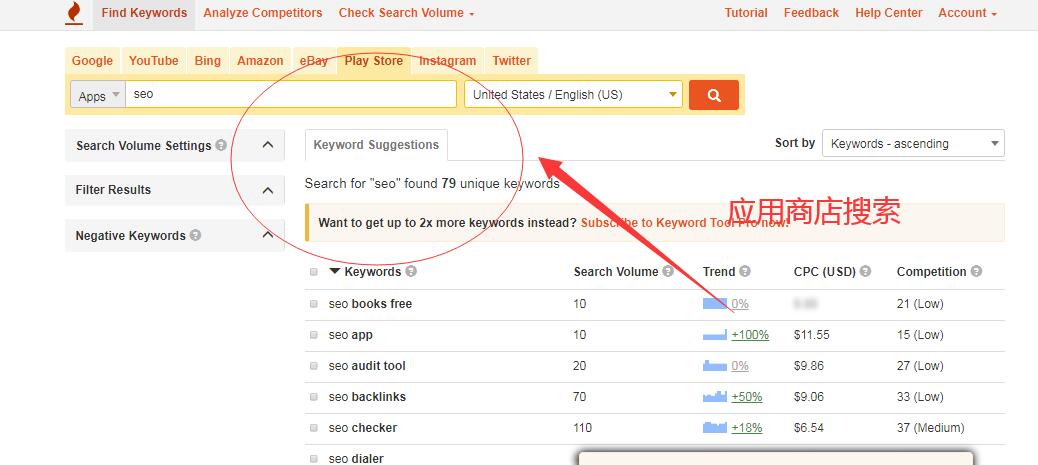1038x465 pixels.
Task: Click the +50% trend link for seo backlinks
Action: click(747, 397)
